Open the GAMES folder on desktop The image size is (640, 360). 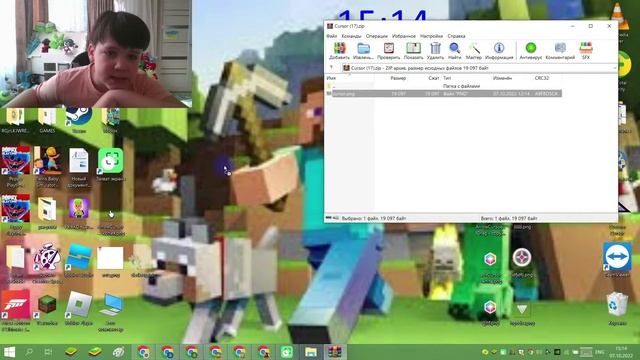click(x=47, y=120)
